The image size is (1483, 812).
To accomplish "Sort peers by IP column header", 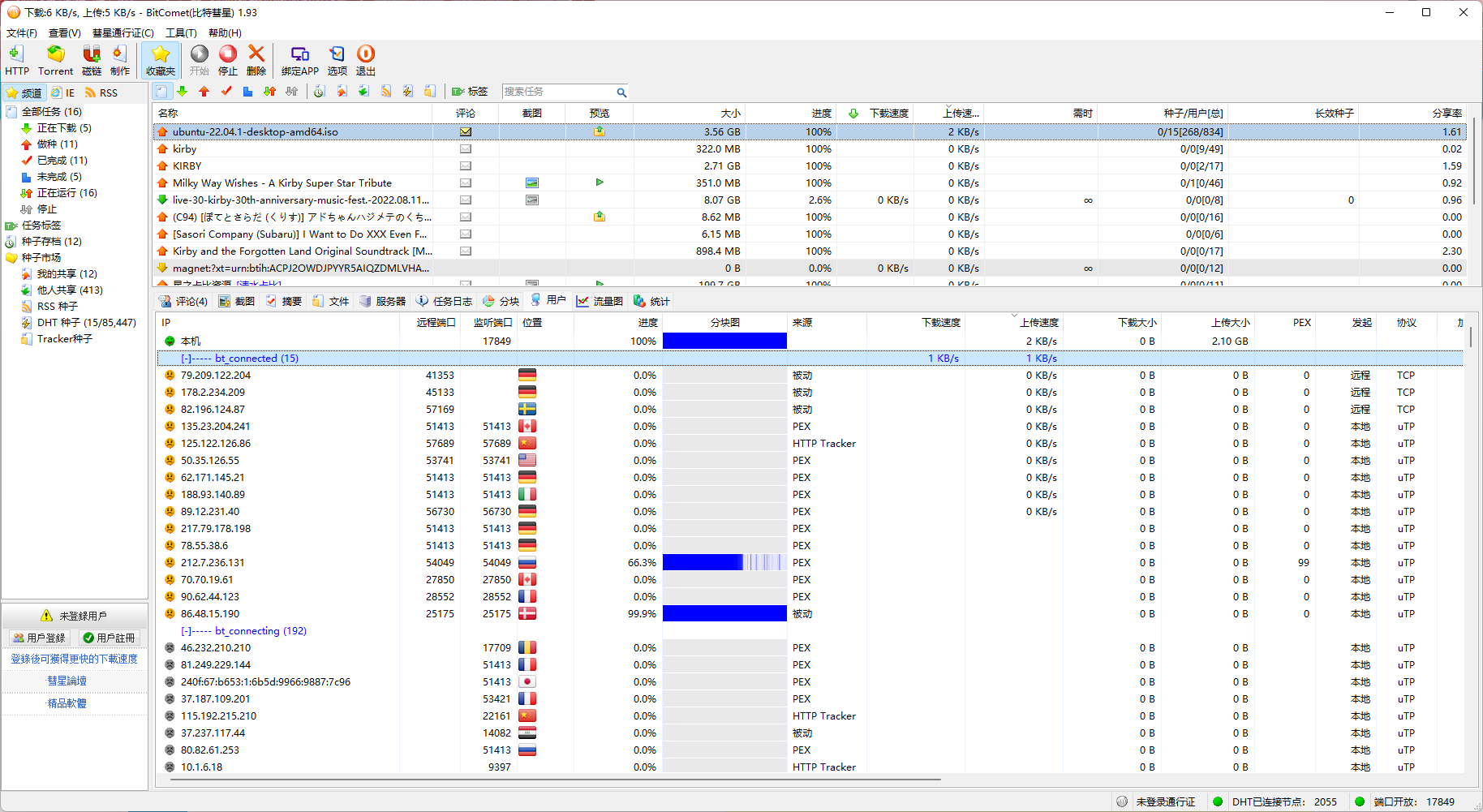I will [x=278, y=323].
